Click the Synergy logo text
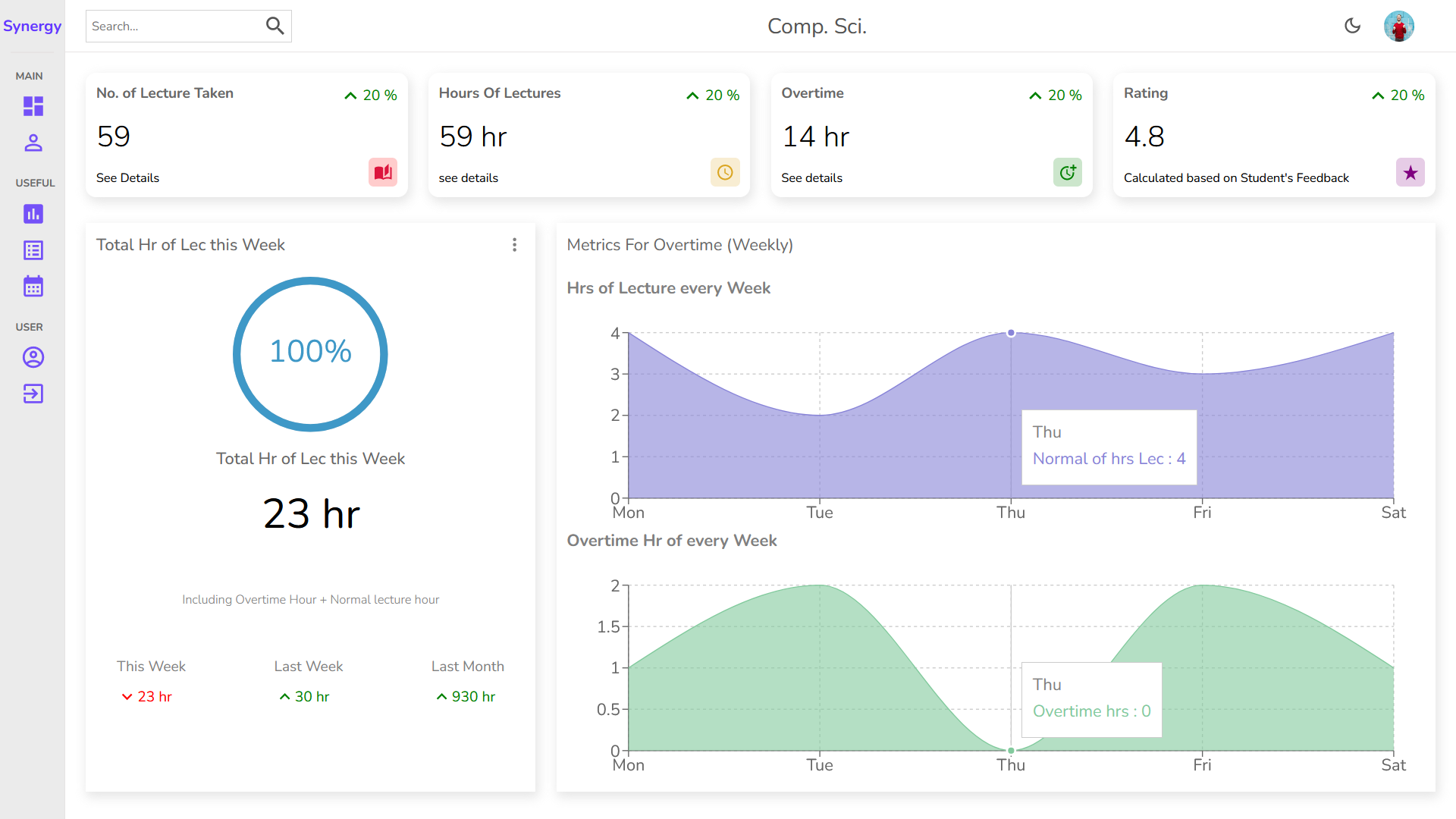Viewport: 1456px width, 819px height. pyautogui.click(x=32, y=26)
